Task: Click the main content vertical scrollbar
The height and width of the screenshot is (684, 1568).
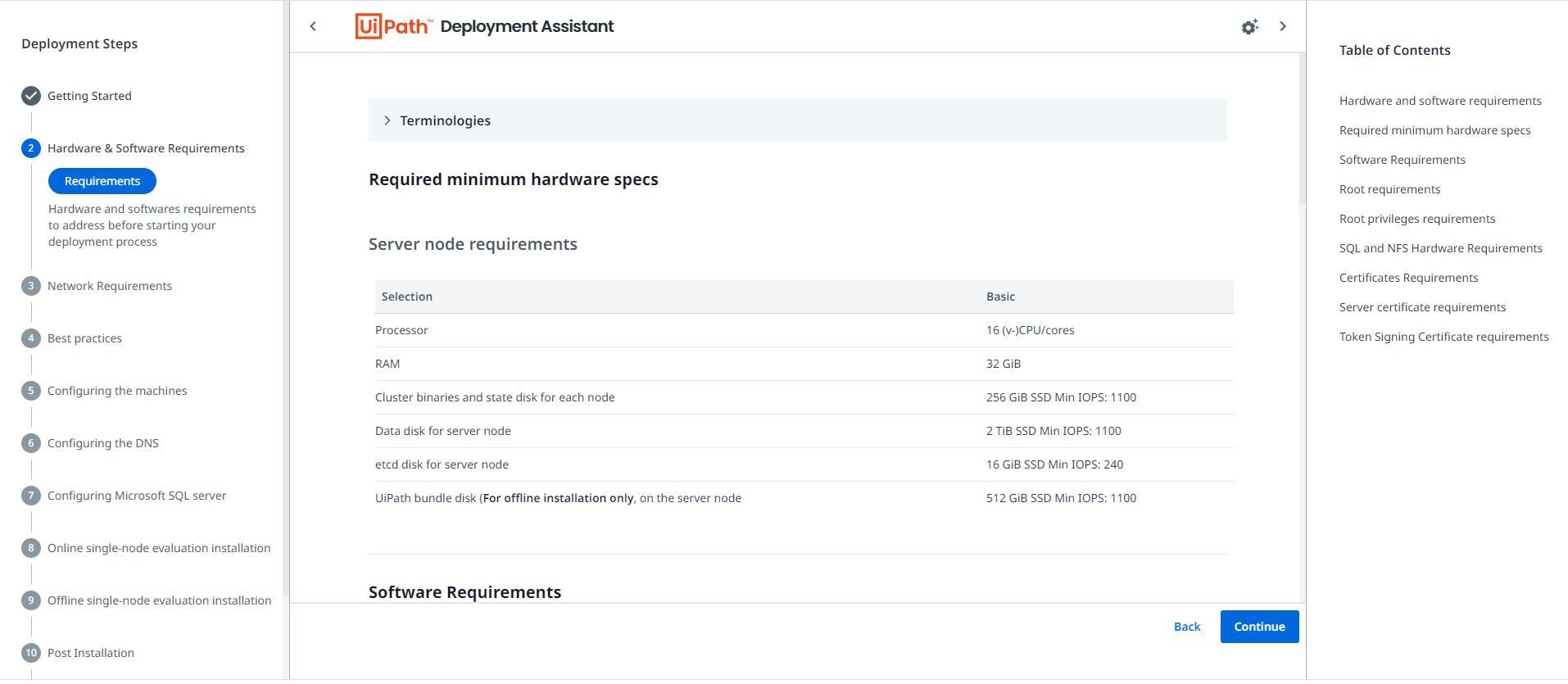Action: 1302,129
